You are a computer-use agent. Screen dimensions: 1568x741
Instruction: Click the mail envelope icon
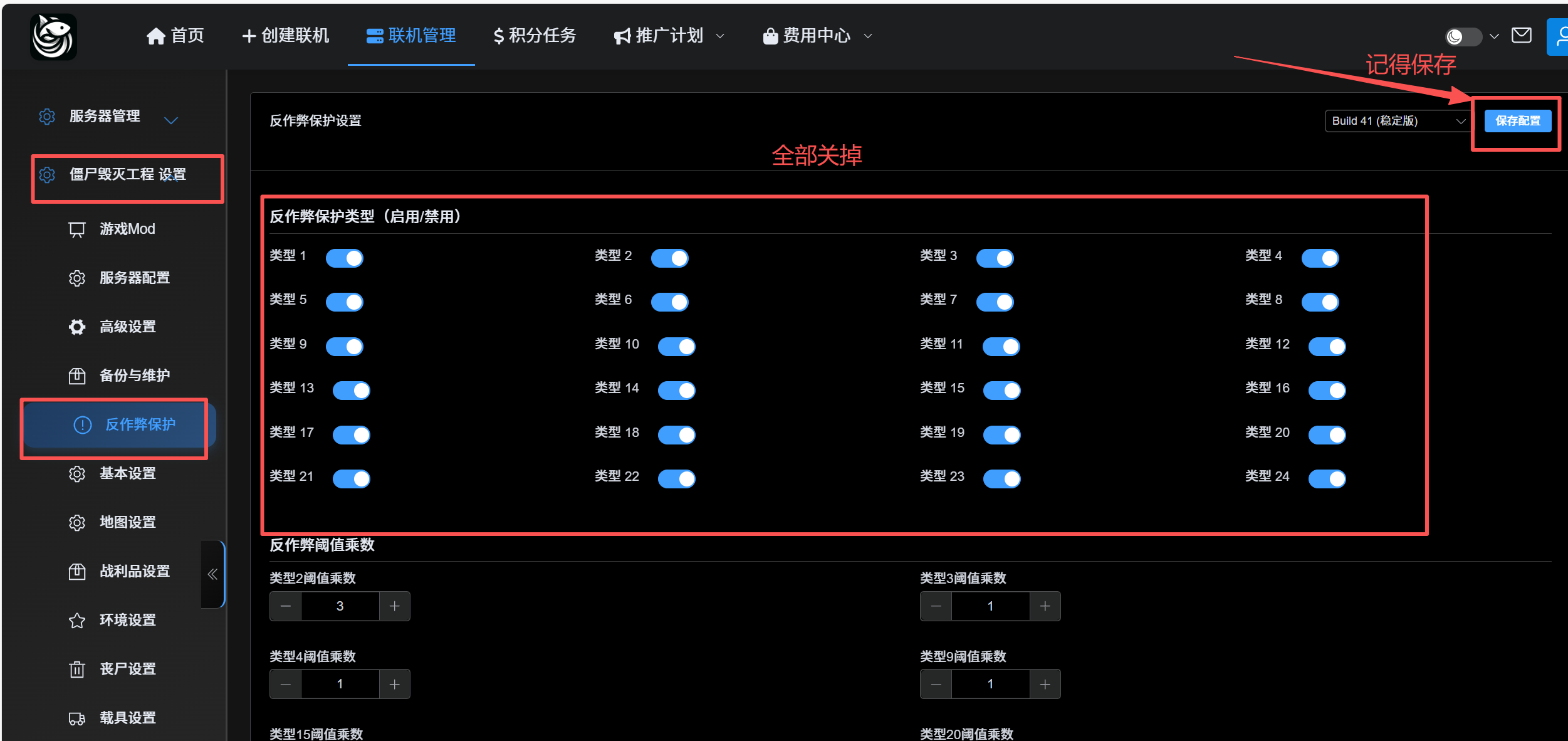(1521, 36)
